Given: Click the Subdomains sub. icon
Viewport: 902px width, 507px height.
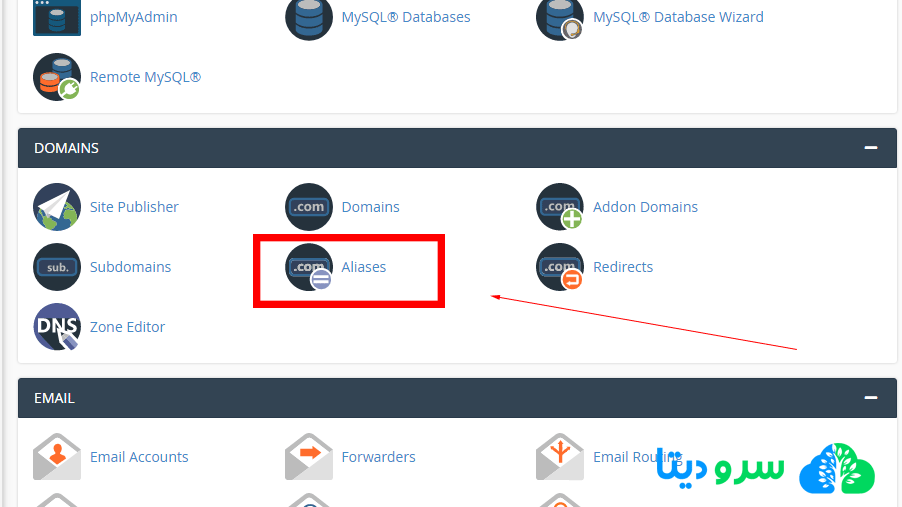Looking at the screenshot, I should (57, 267).
